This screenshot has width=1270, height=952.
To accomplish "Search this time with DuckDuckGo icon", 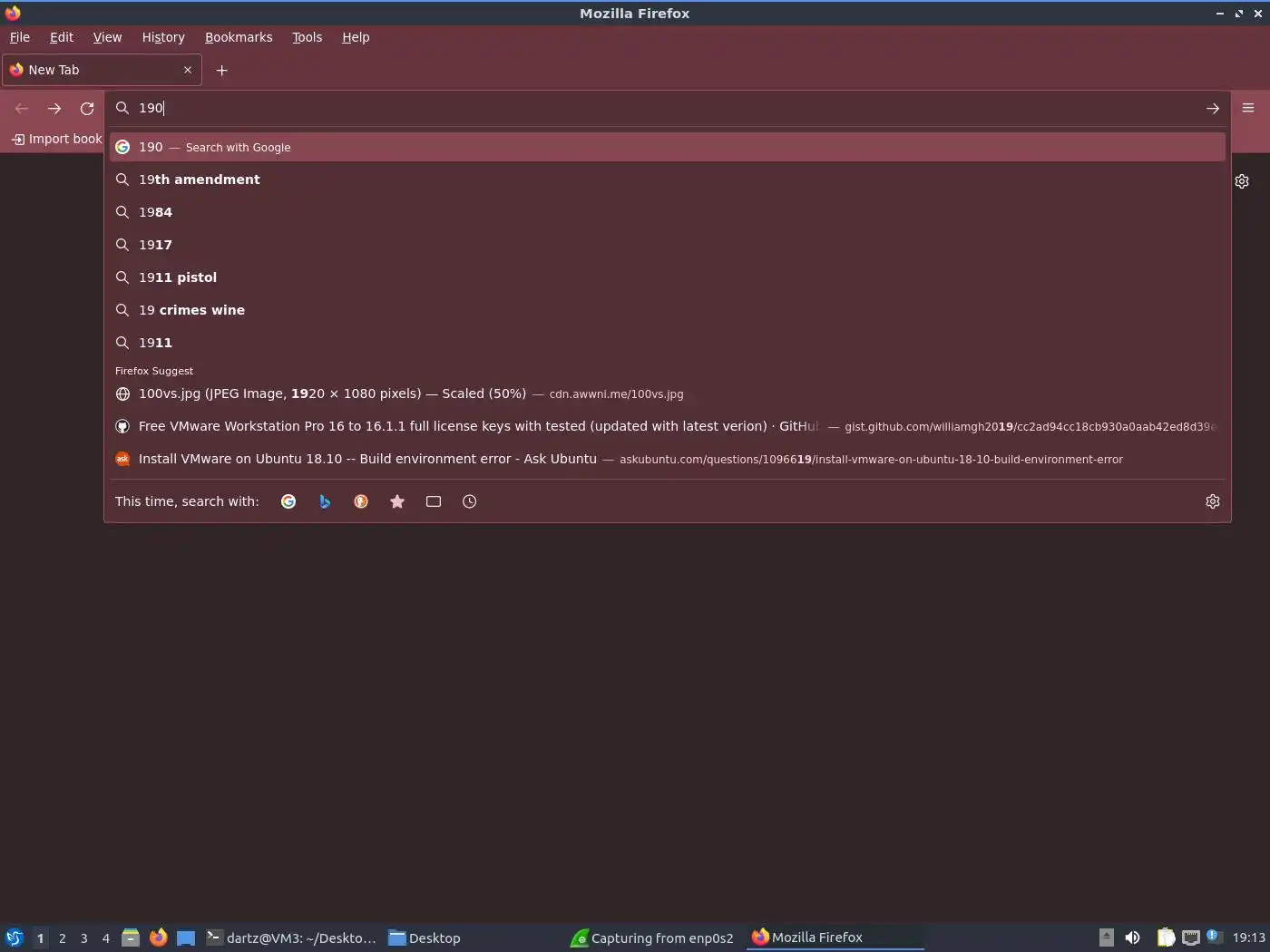I will point(361,501).
